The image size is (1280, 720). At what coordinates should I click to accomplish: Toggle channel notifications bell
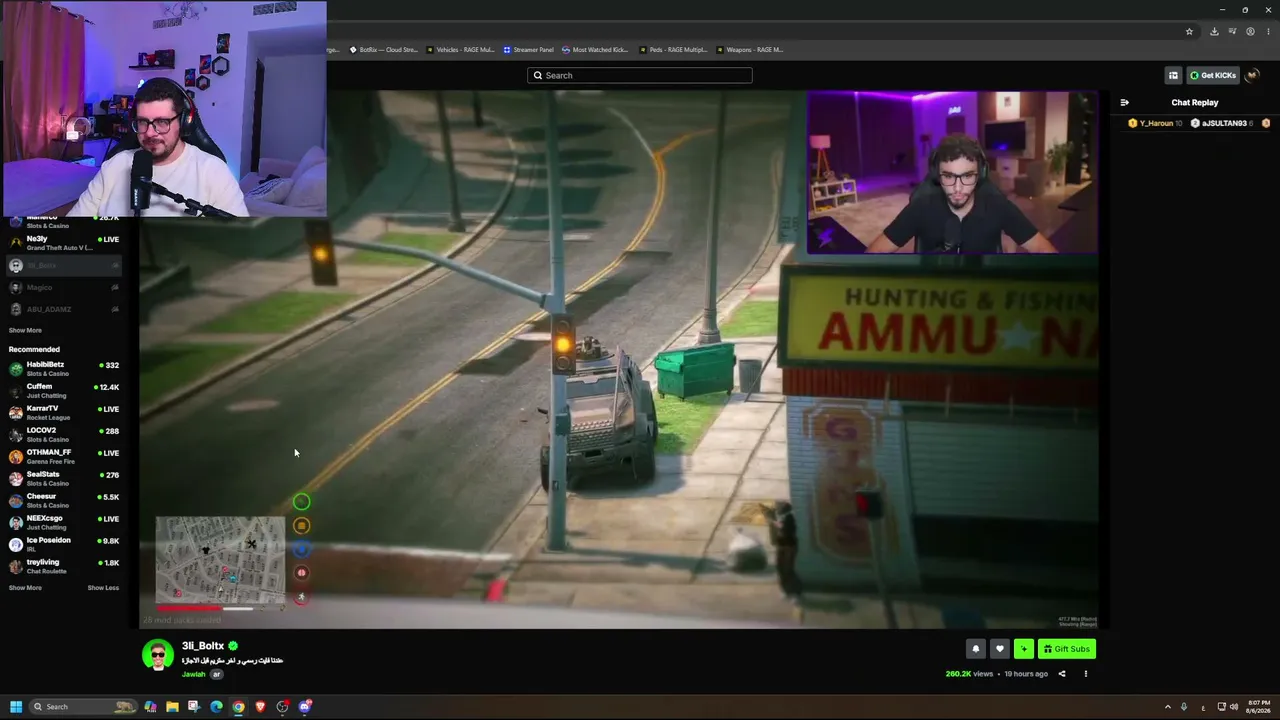tap(976, 649)
